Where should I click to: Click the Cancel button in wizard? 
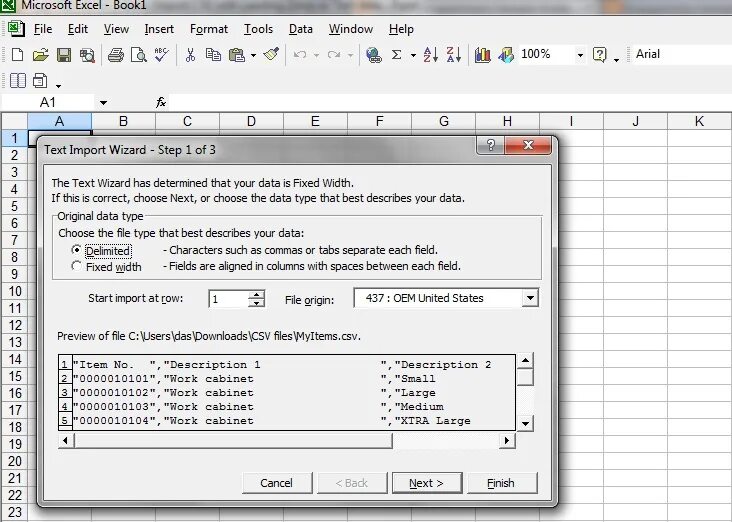(x=277, y=483)
